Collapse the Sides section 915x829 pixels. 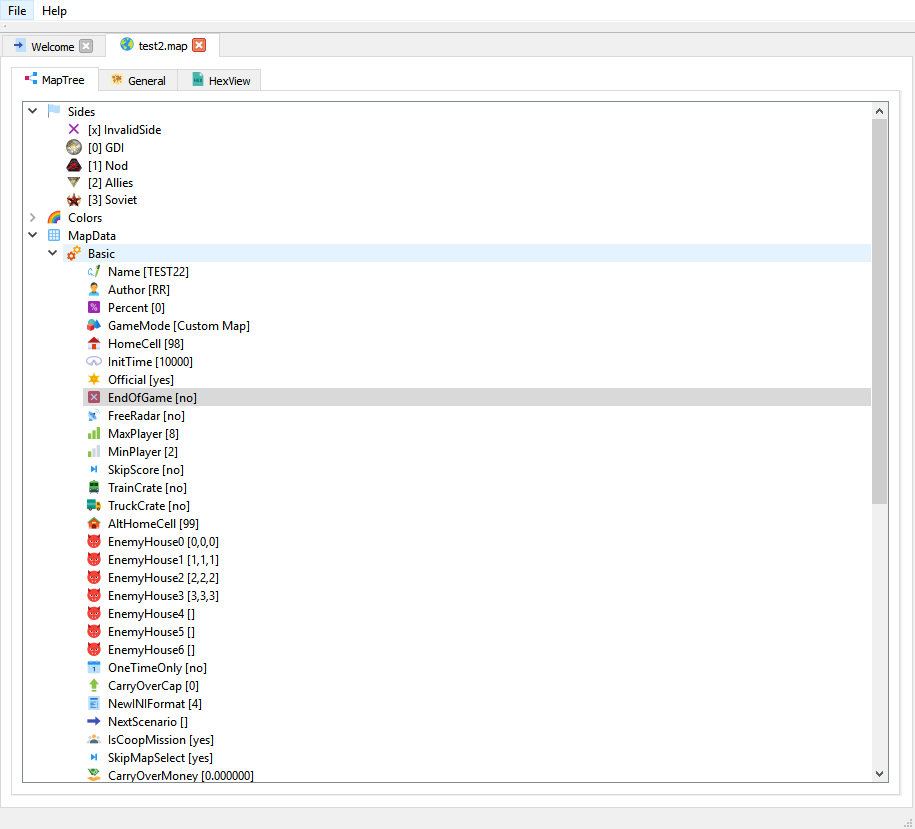tap(33, 111)
